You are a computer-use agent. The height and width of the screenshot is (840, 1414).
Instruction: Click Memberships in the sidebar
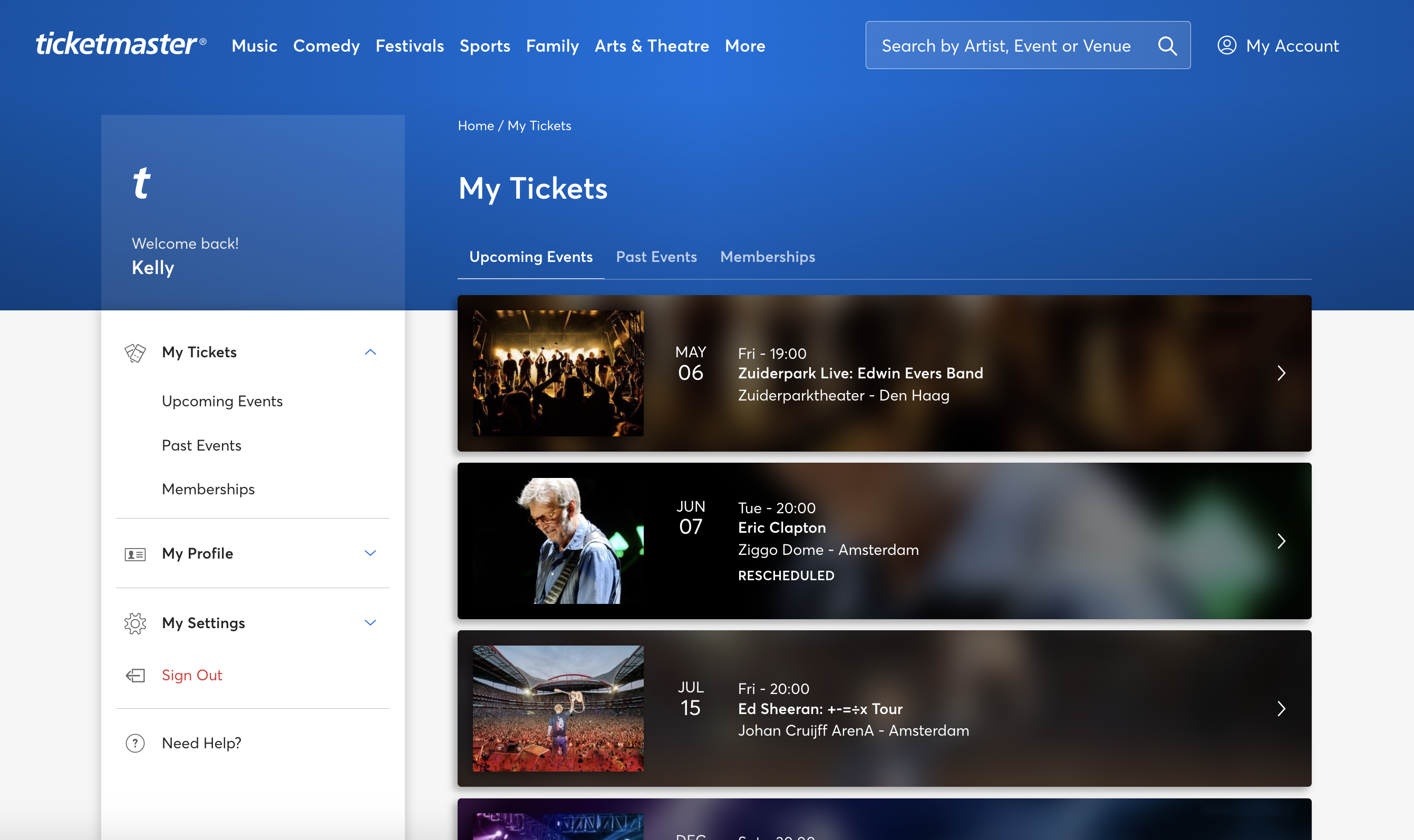pyautogui.click(x=208, y=489)
